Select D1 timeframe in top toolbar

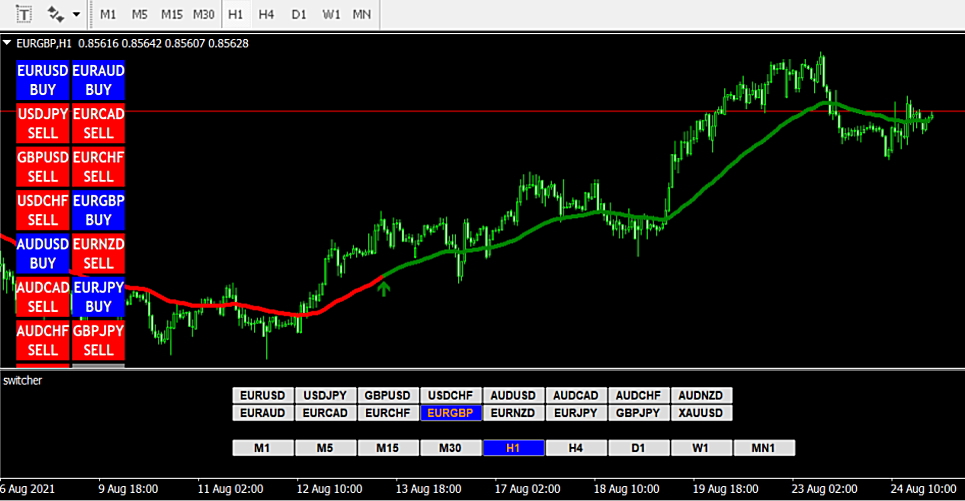[298, 14]
